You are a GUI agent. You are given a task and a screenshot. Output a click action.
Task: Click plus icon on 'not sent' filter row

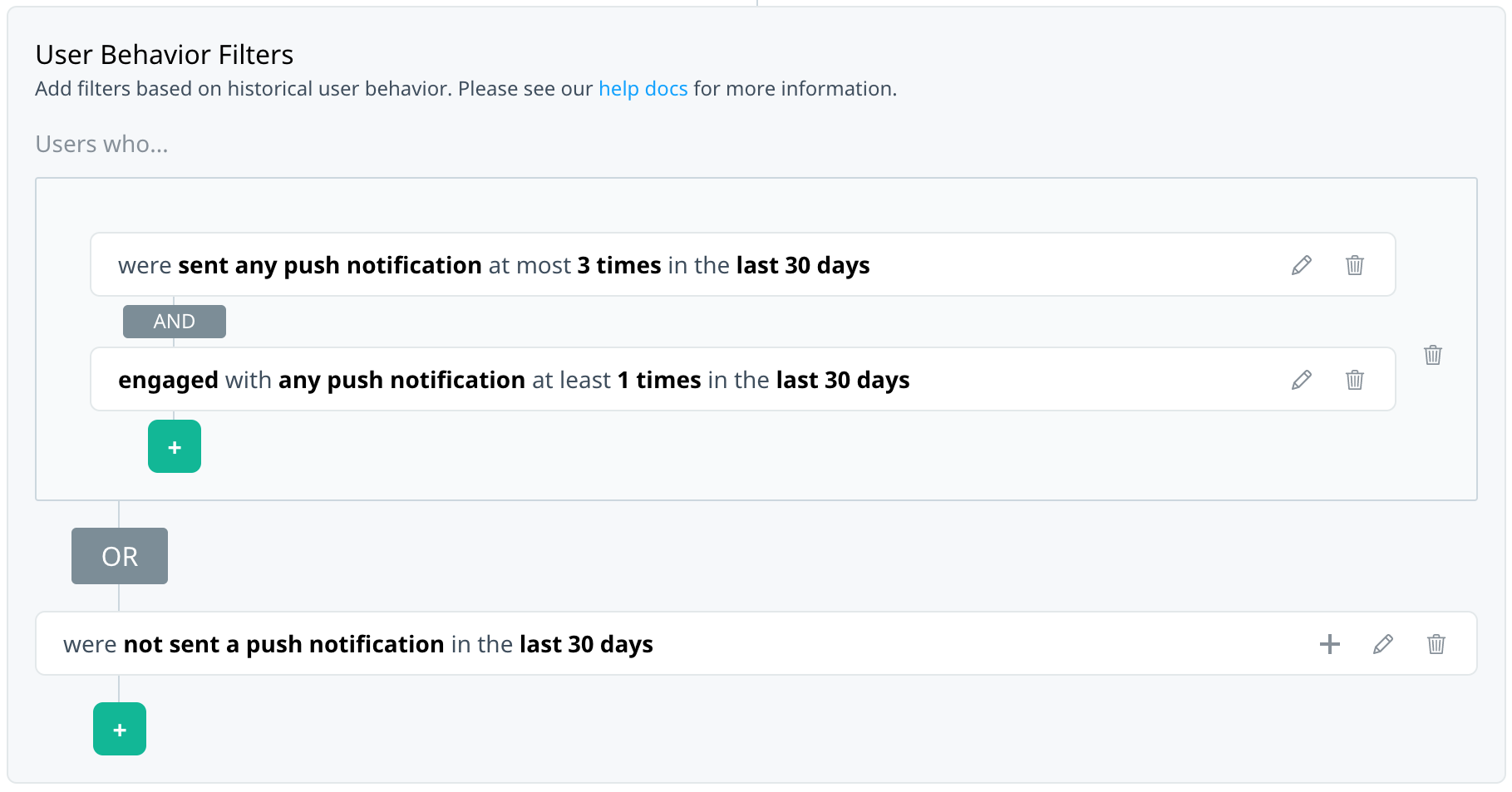pos(1330,644)
